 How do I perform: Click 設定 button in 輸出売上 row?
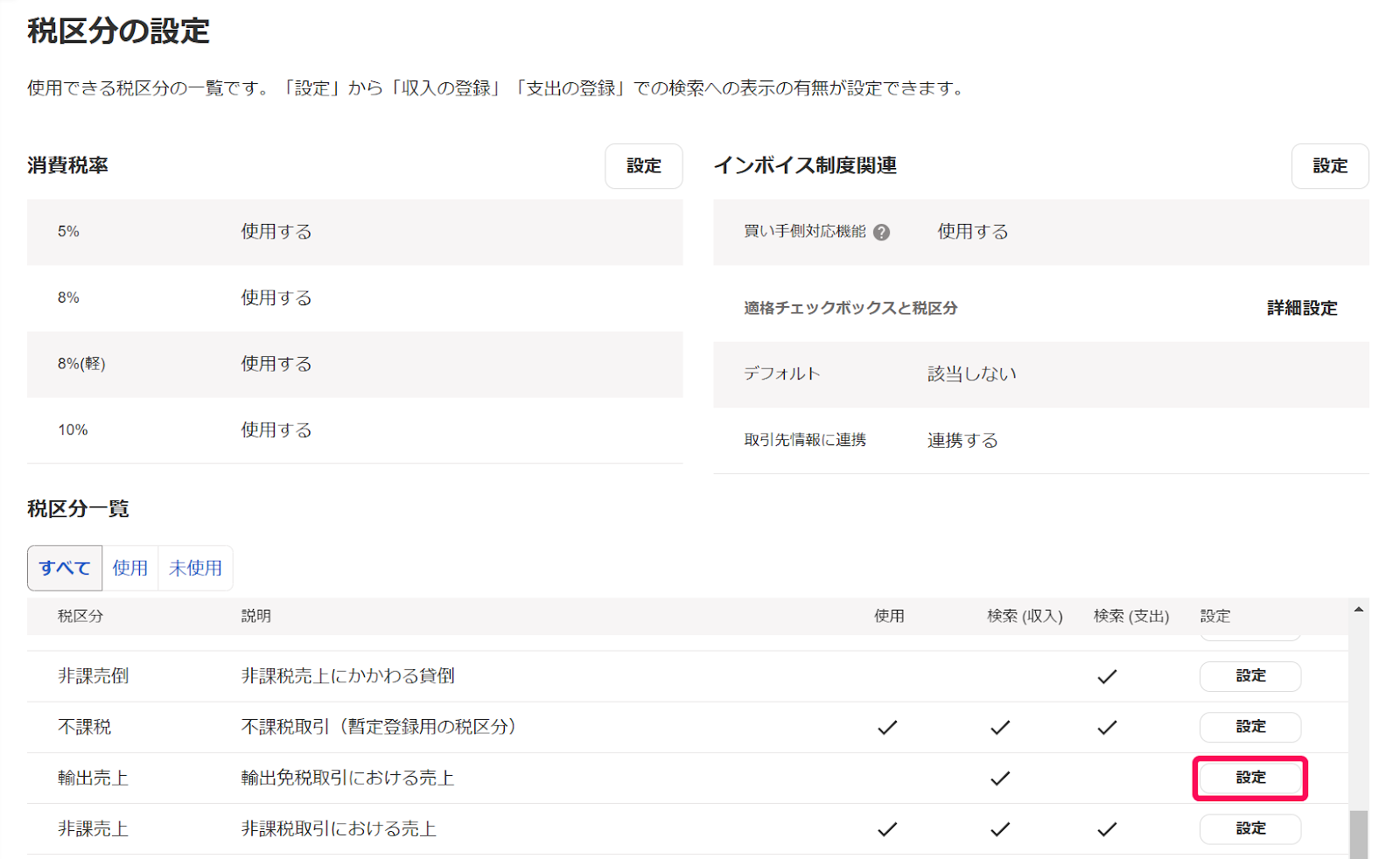point(1249,778)
